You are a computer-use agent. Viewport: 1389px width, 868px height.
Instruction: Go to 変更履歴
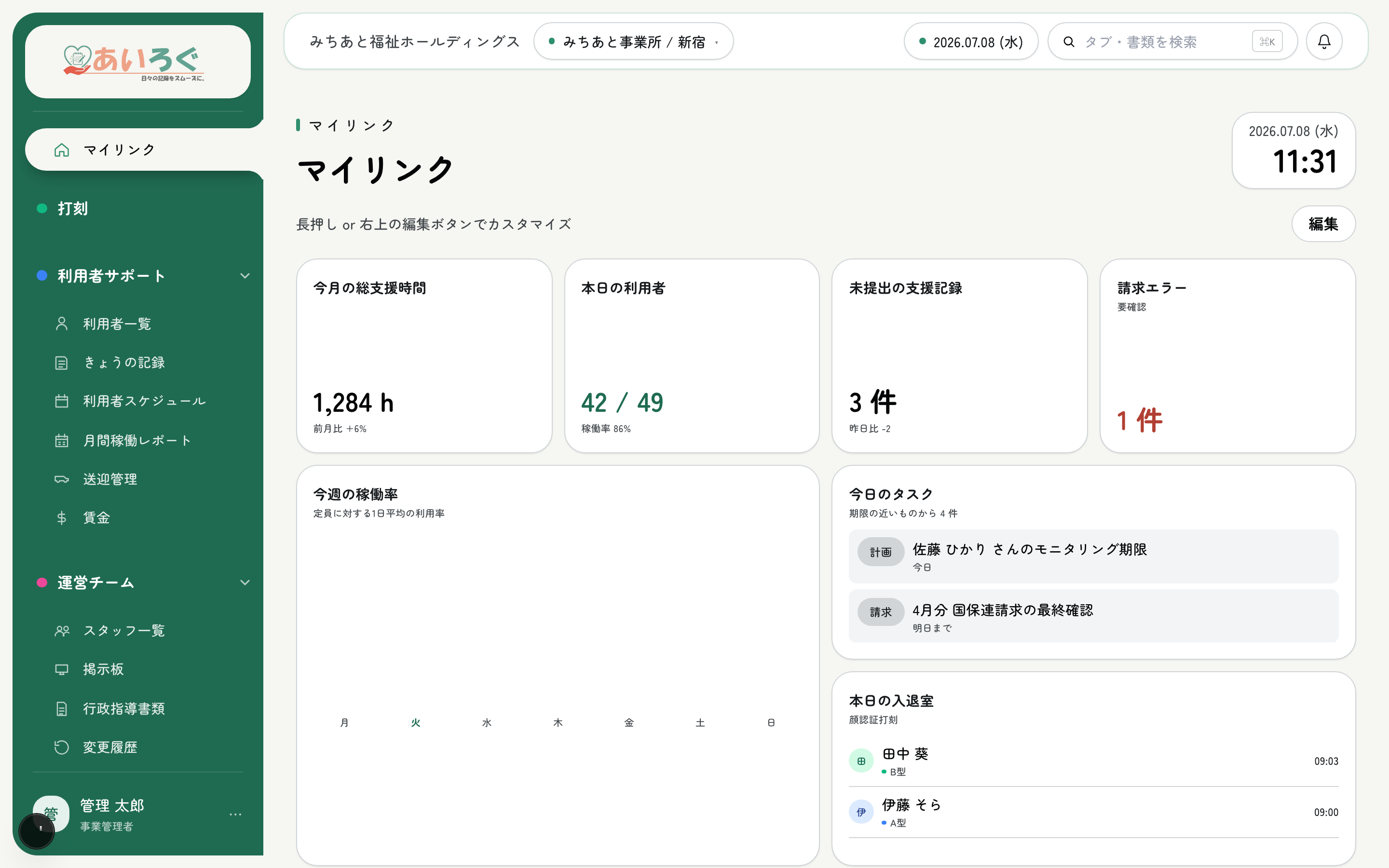click(x=110, y=747)
